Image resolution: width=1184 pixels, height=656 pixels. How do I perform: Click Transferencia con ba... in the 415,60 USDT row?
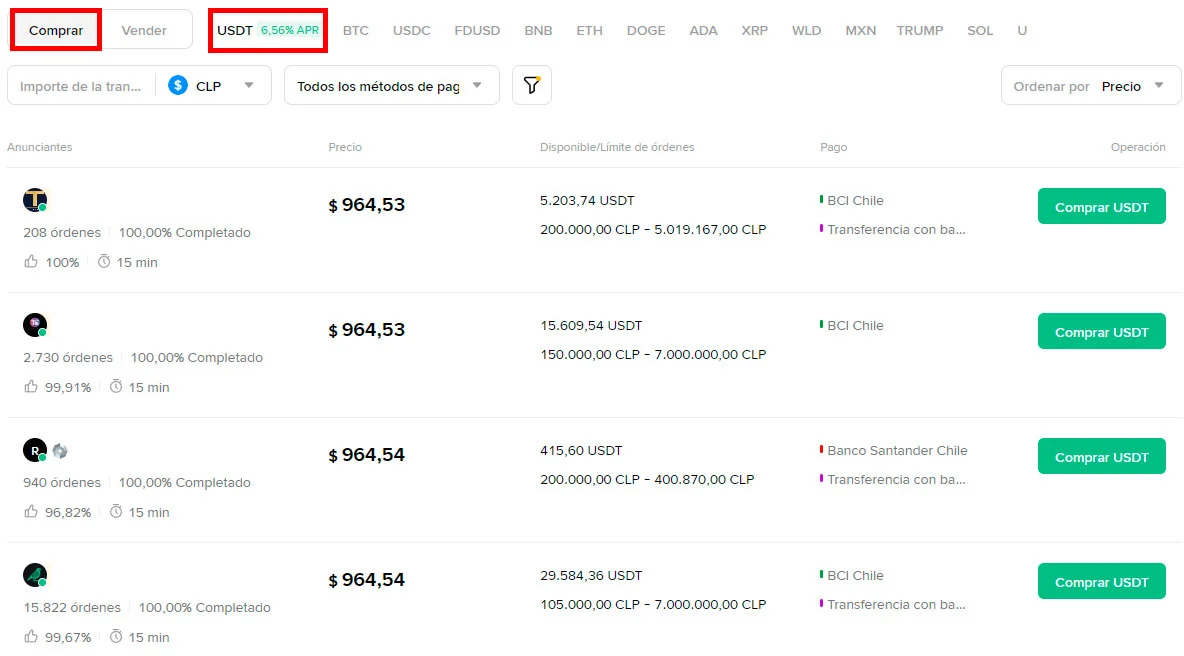point(896,479)
